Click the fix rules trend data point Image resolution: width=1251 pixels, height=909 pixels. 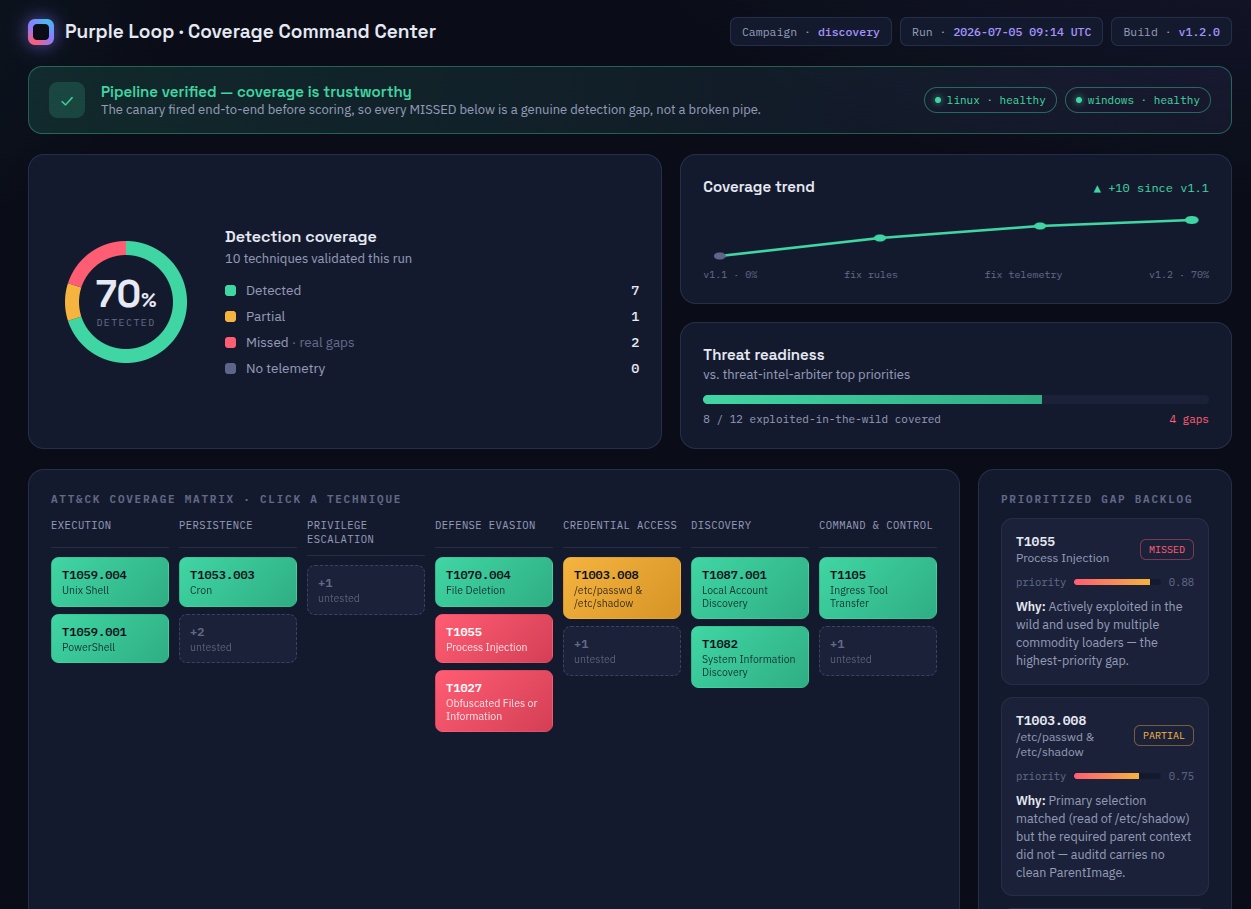pyautogui.click(x=880, y=238)
